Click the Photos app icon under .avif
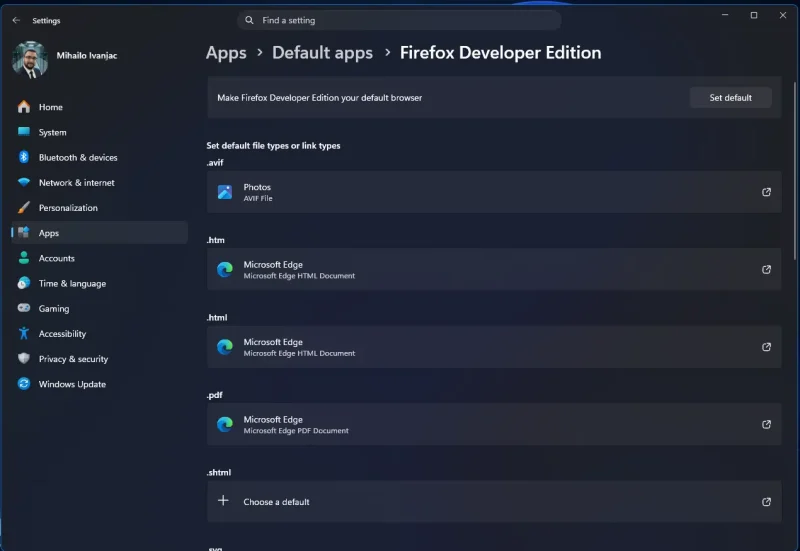This screenshot has height=551, width=800. pyautogui.click(x=225, y=192)
